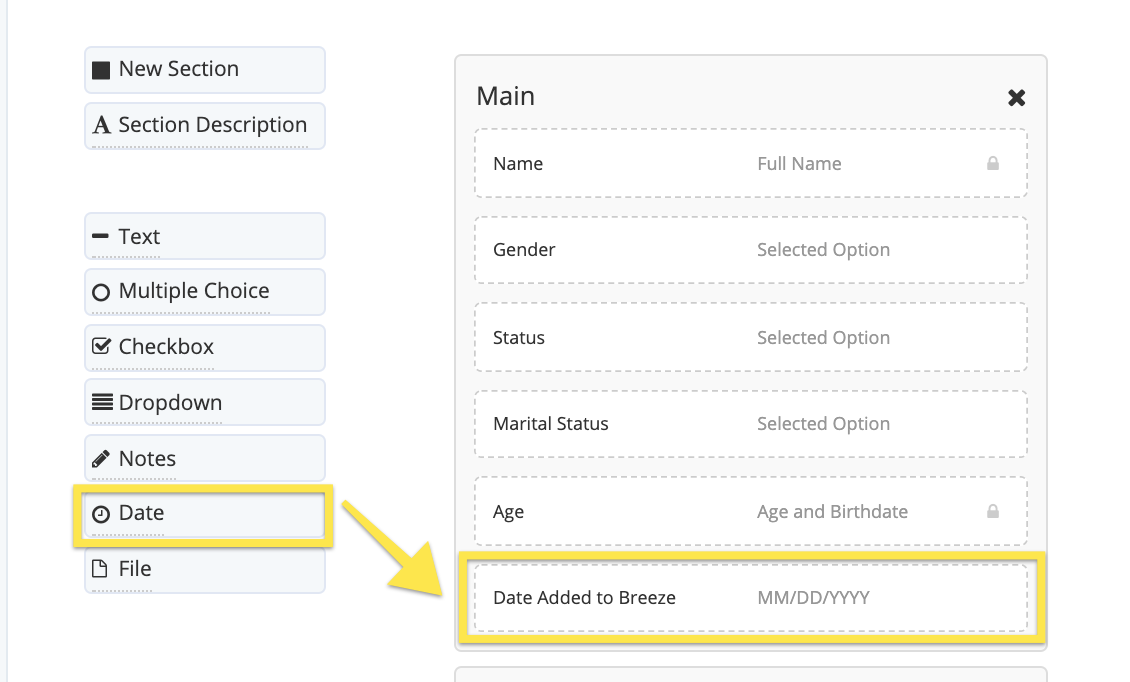Add a Date field type

click(x=205, y=514)
